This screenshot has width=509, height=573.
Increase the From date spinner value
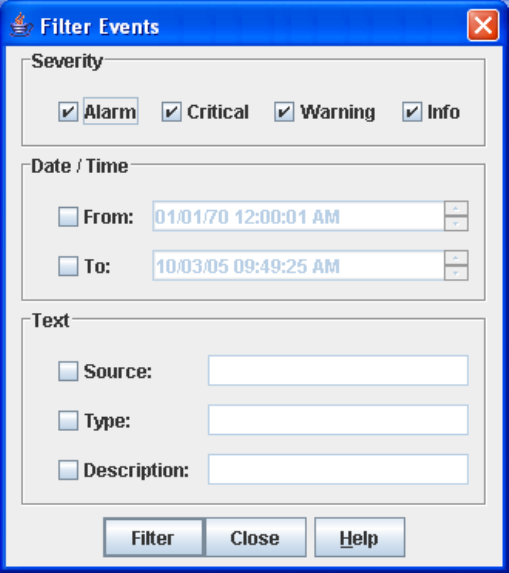(x=456, y=209)
